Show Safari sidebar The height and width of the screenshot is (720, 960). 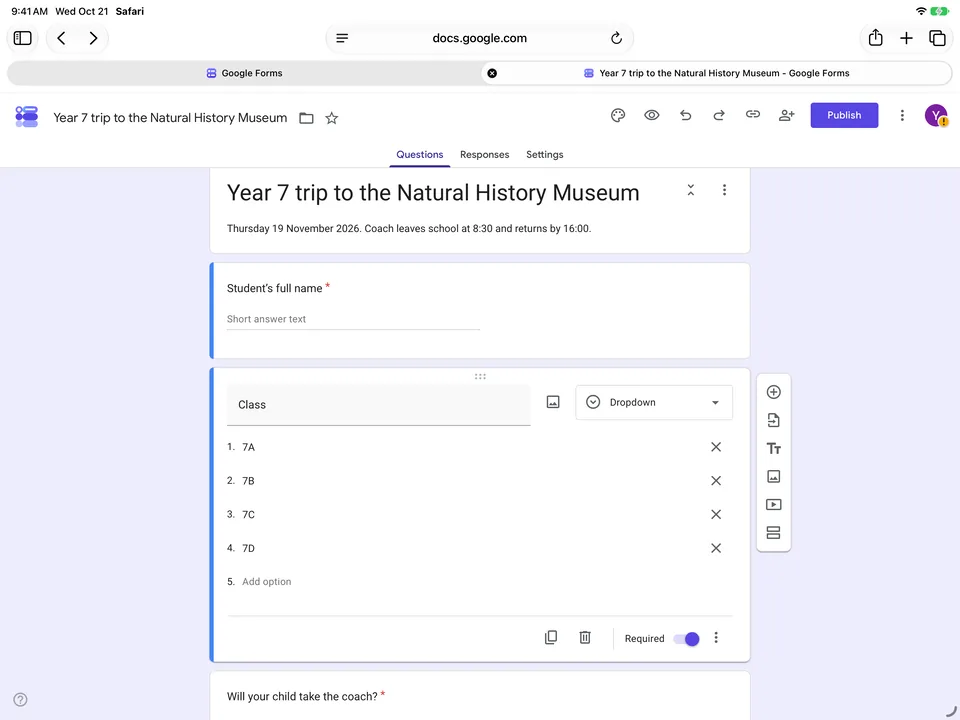pos(23,38)
